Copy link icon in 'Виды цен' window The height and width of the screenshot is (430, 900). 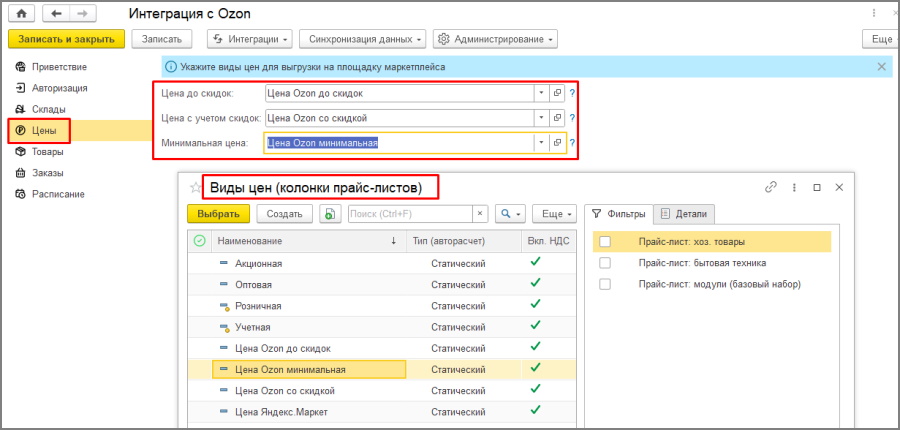pos(771,187)
